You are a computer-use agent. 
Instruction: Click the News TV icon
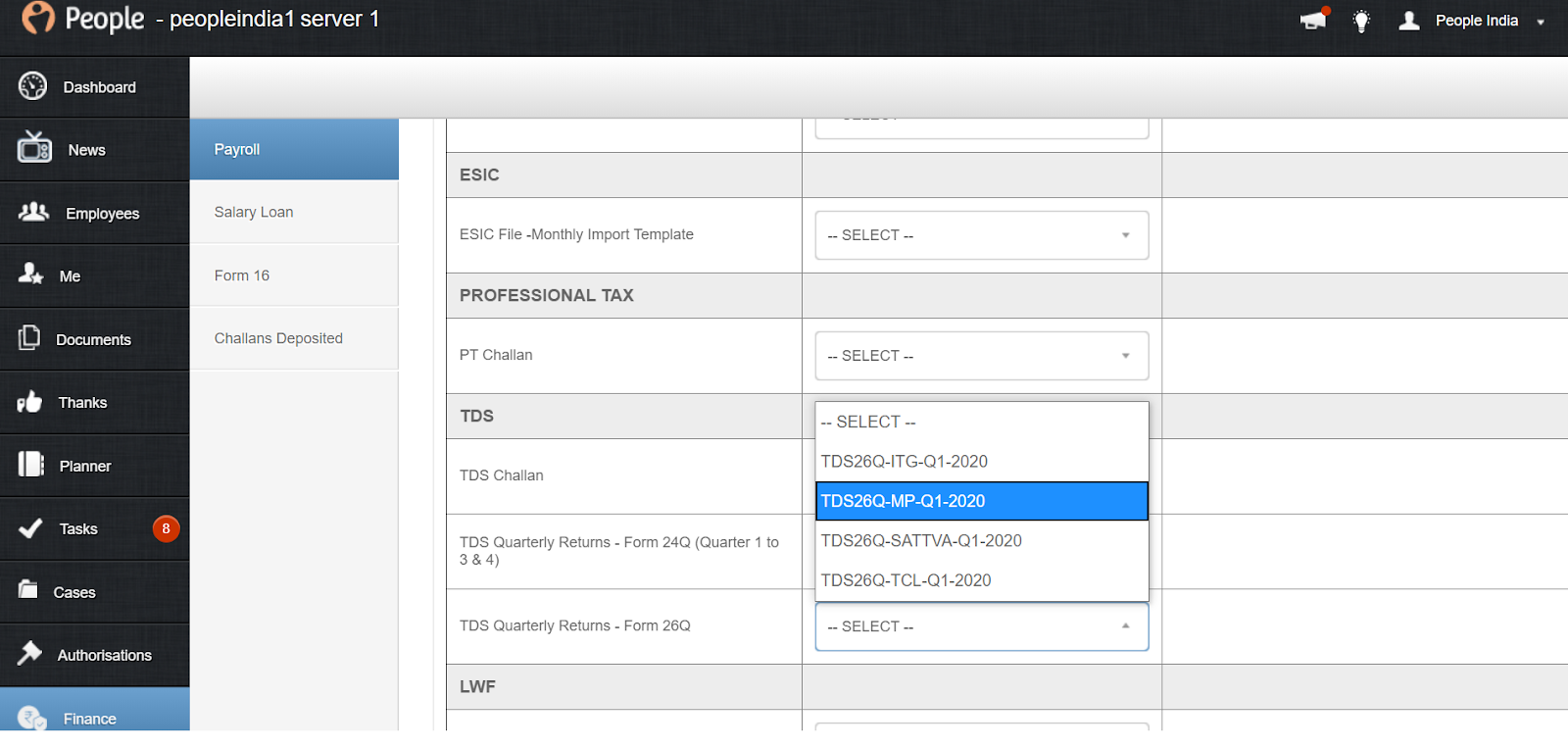(x=34, y=147)
